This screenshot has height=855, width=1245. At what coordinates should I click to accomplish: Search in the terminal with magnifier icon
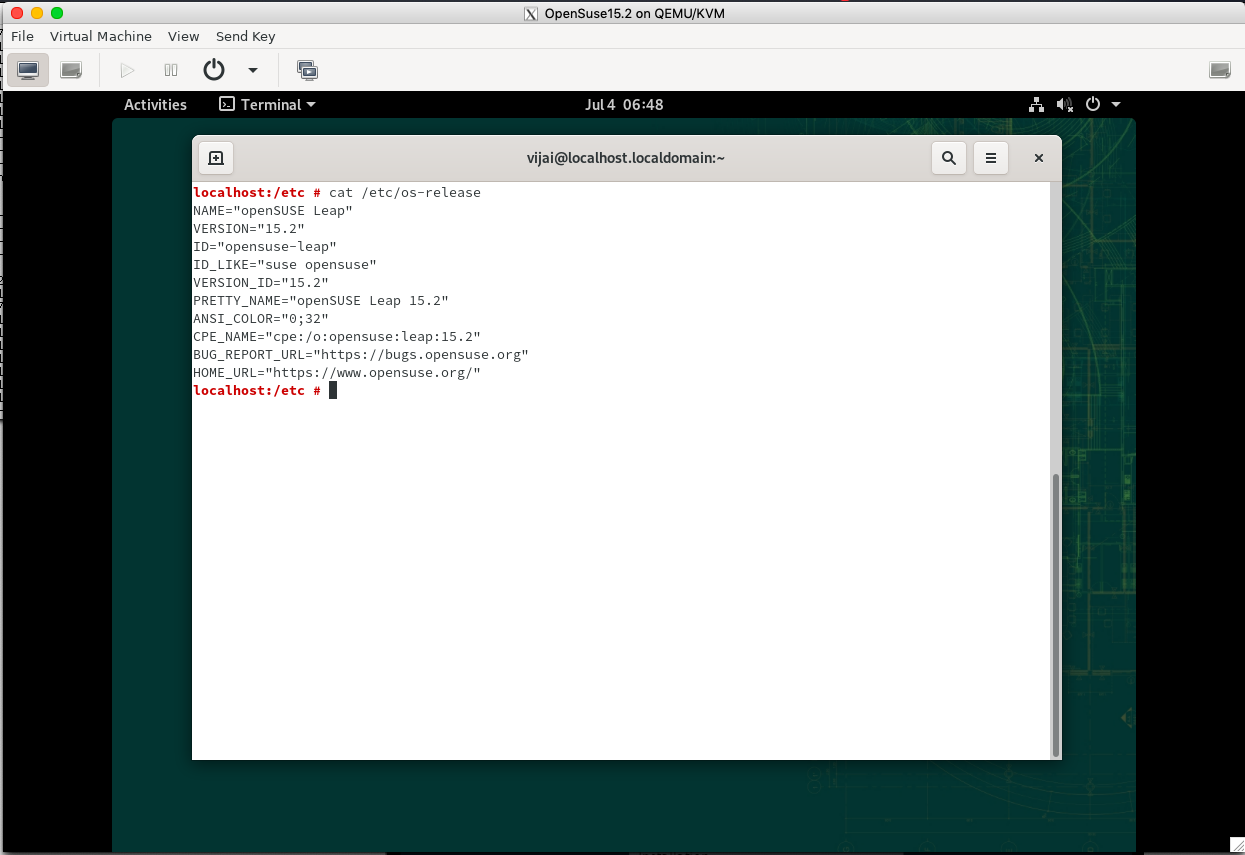pyautogui.click(x=949, y=158)
